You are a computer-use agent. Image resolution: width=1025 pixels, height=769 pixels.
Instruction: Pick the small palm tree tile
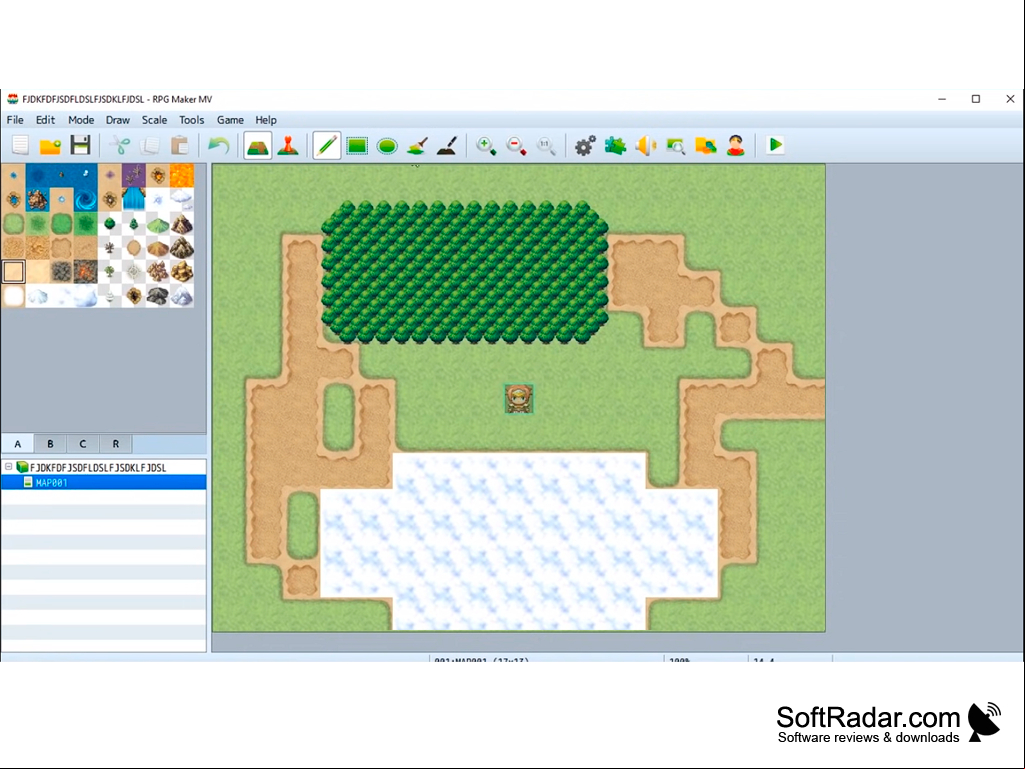coord(110,271)
